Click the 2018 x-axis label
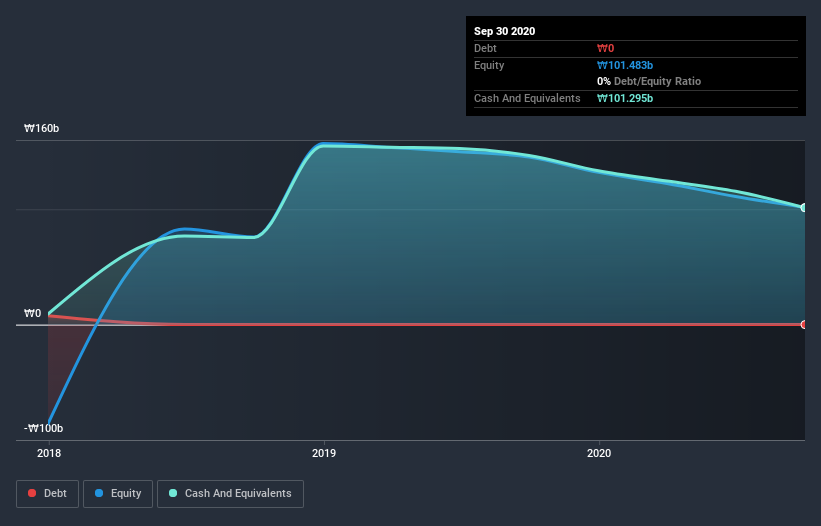The height and width of the screenshot is (526, 821). (49, 453)
